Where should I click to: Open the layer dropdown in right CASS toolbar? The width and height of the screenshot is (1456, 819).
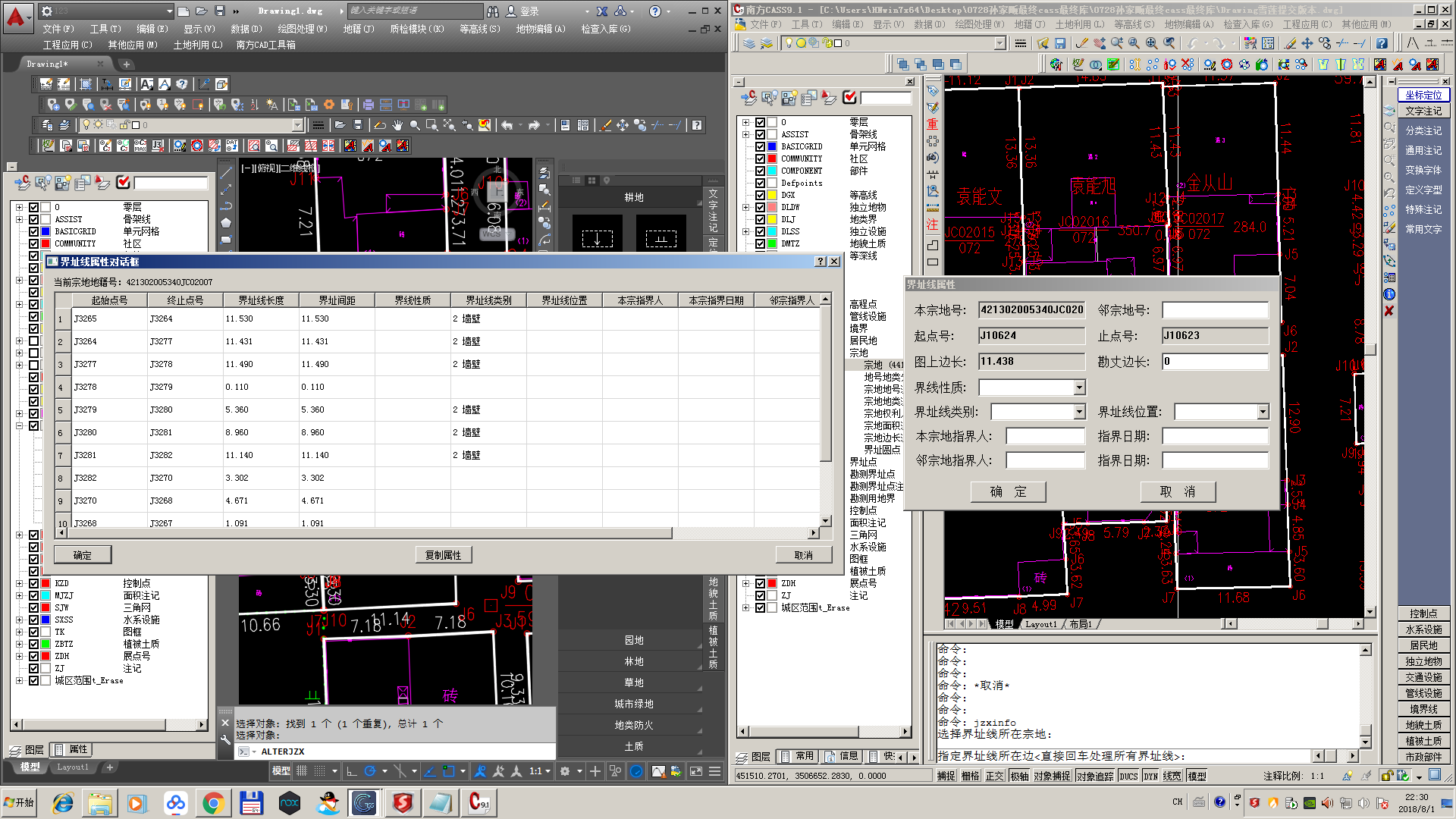(999, 43)
